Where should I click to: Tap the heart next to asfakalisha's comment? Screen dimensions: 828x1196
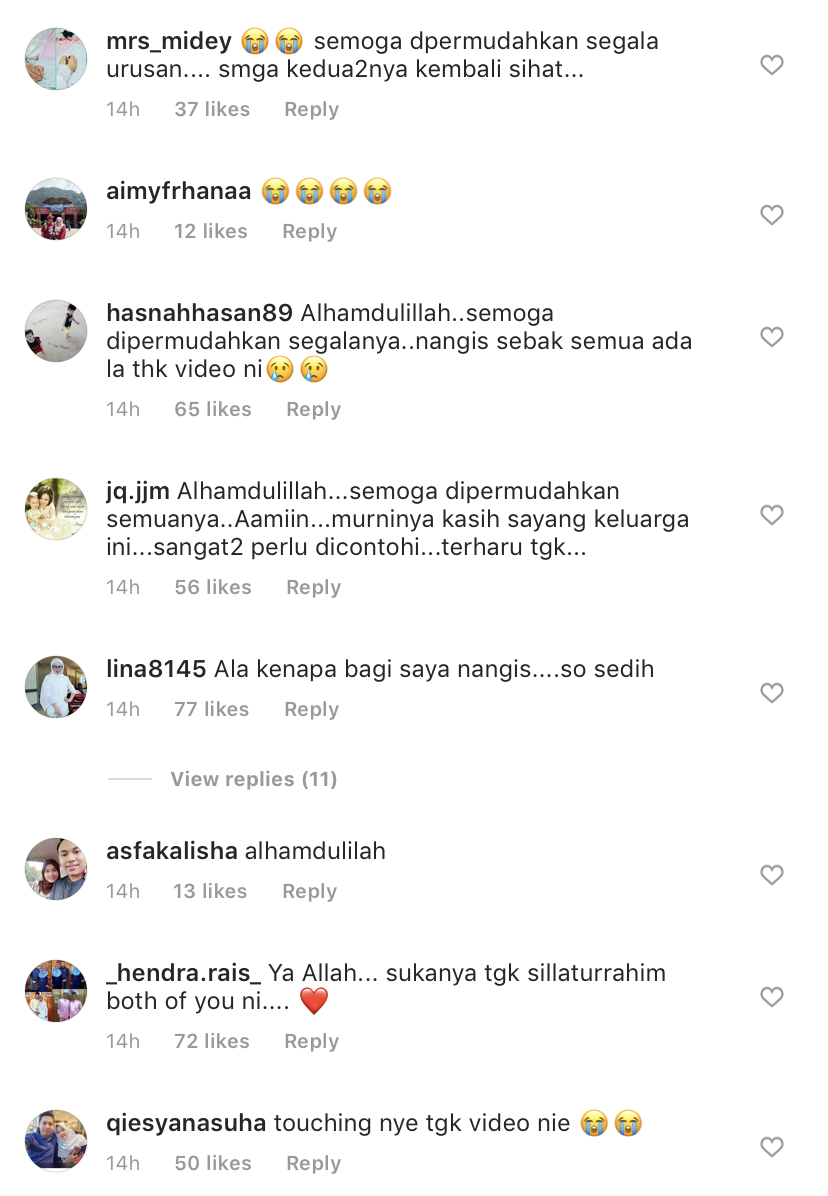[772, 875]
